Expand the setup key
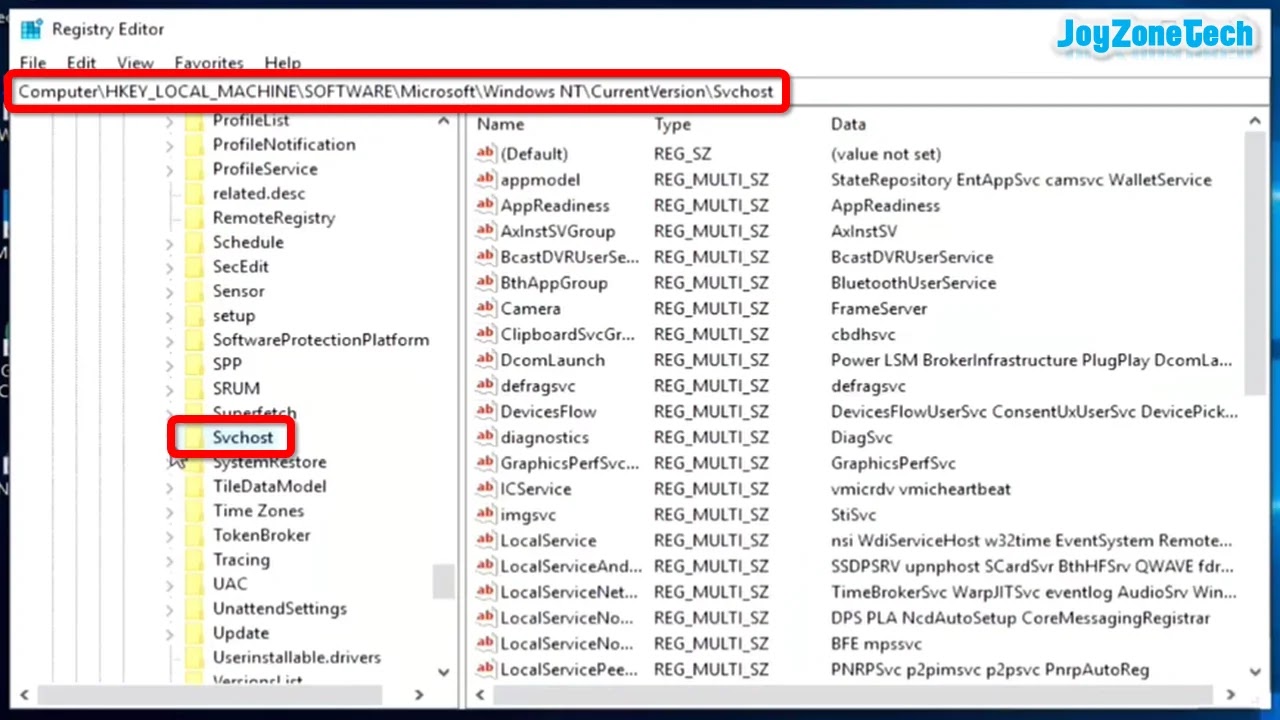Screen dimensions: 1280x720 point(169,316)
